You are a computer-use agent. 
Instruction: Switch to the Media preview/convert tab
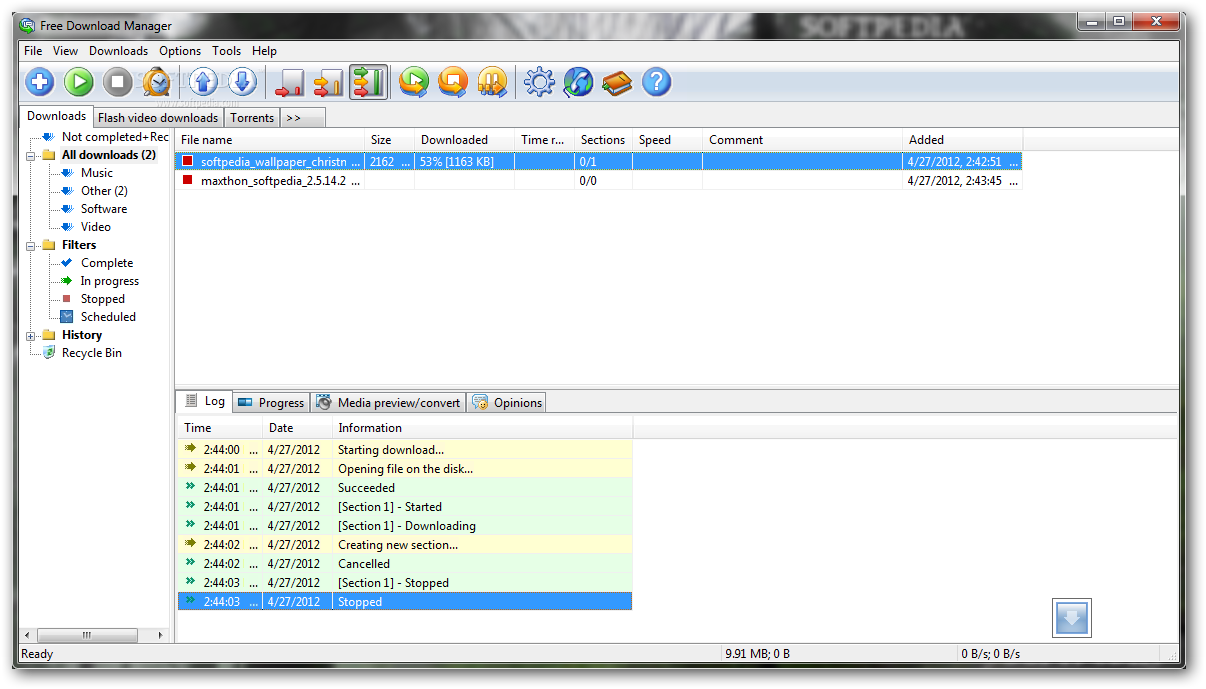[x=388, y=403]
